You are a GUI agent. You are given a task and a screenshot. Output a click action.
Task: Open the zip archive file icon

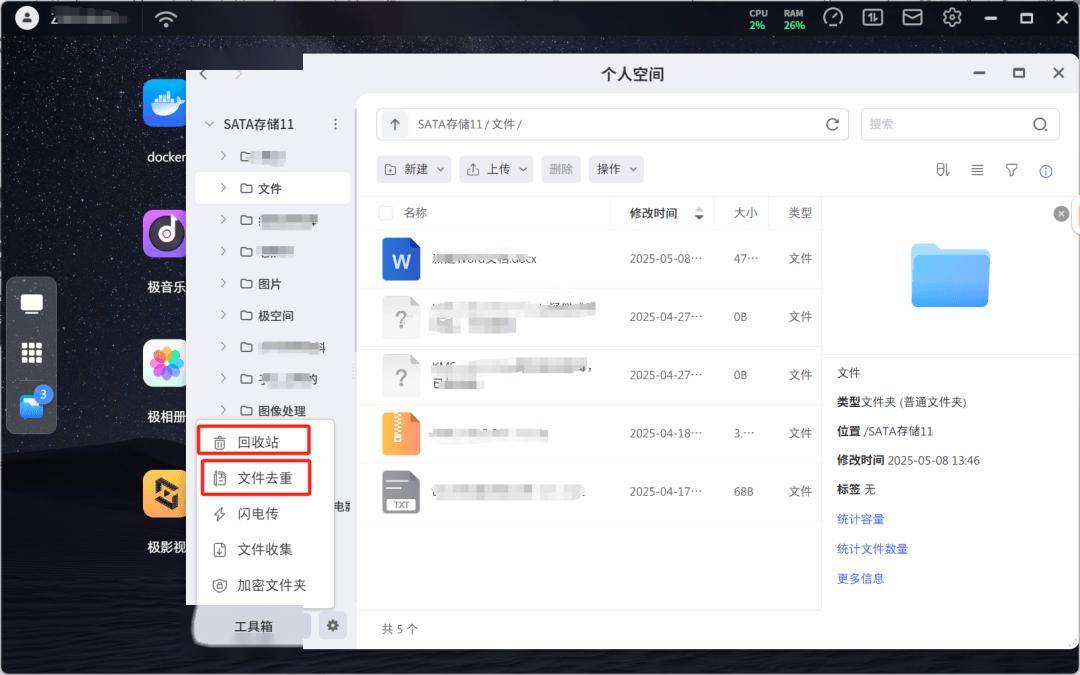coord(402,433)
